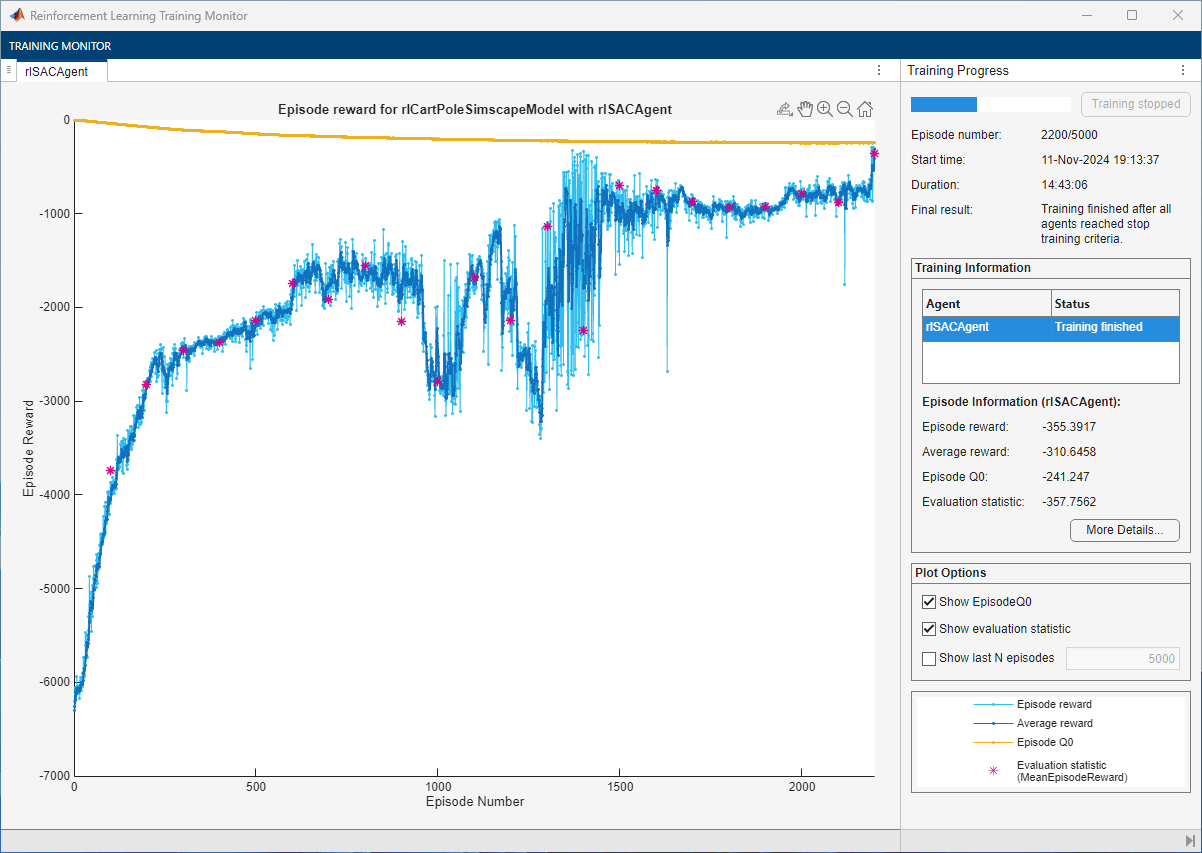The image size is (1202, 853).
Task: Select the Pan hand tool
Action: point(805,109)
